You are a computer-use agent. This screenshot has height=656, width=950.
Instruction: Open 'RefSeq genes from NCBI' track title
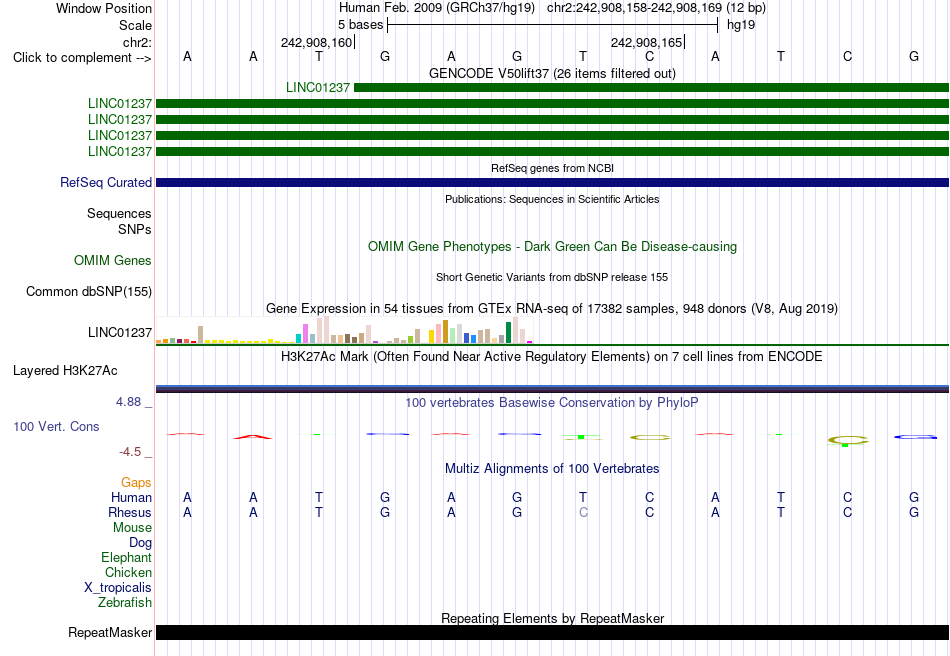(552, 168)
